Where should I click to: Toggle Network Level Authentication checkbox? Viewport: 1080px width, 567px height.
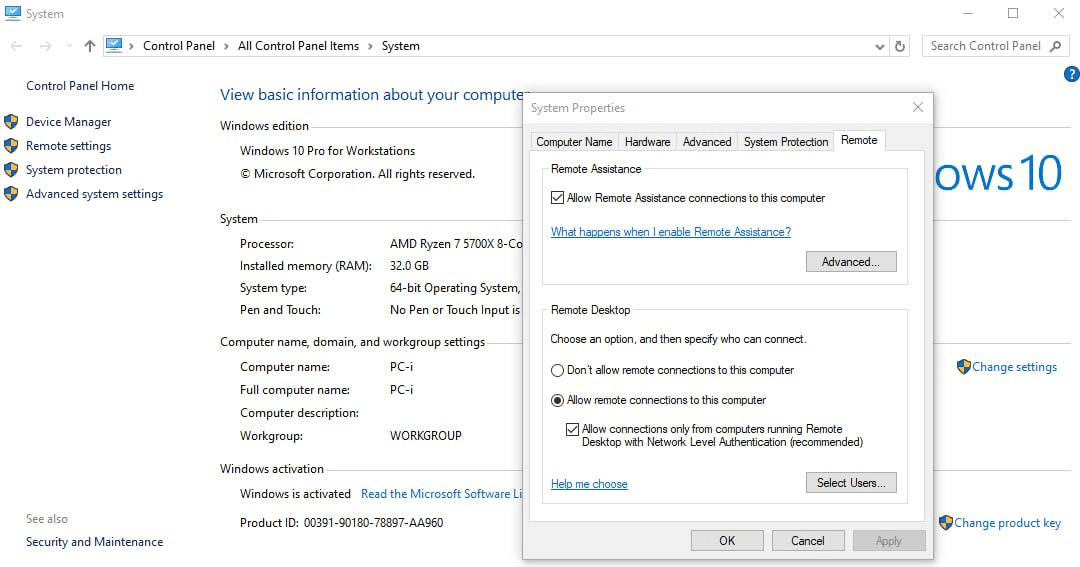click(572, 429)
